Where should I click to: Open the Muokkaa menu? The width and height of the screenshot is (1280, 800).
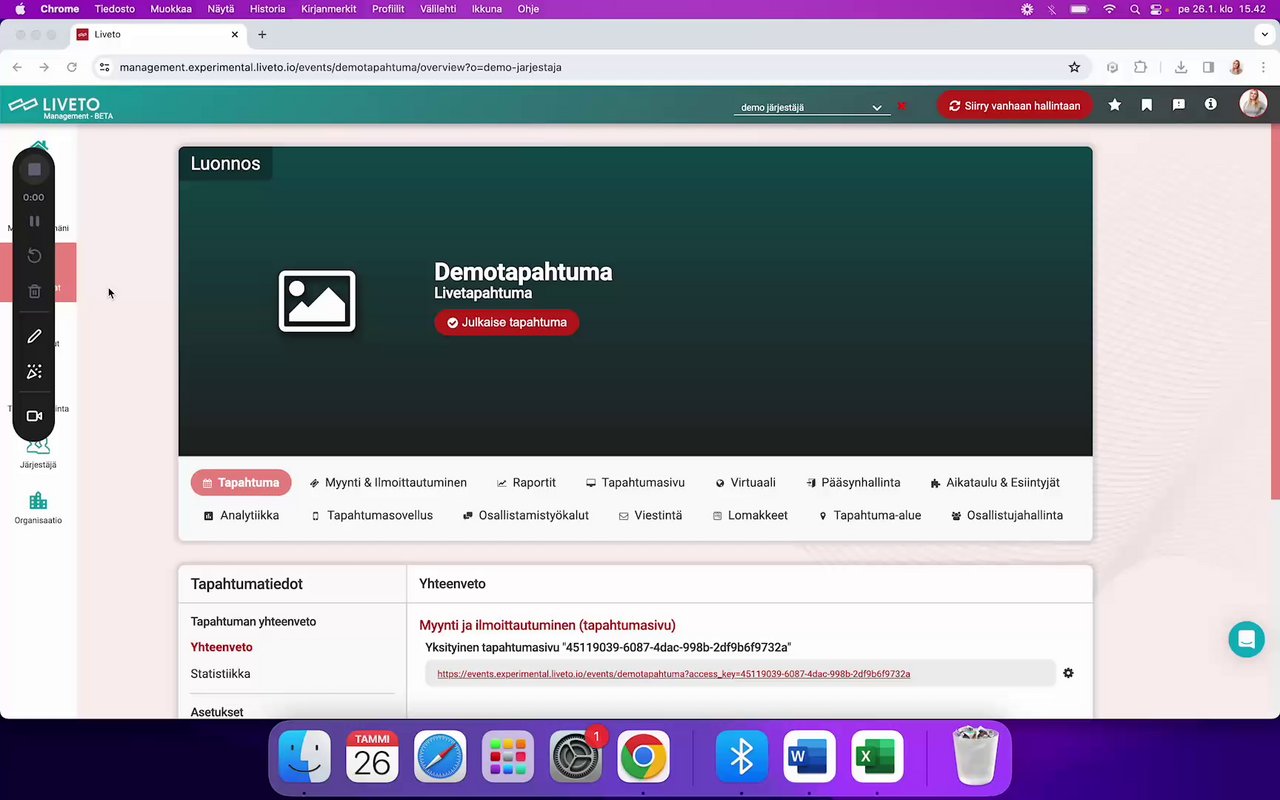(170, 9)
